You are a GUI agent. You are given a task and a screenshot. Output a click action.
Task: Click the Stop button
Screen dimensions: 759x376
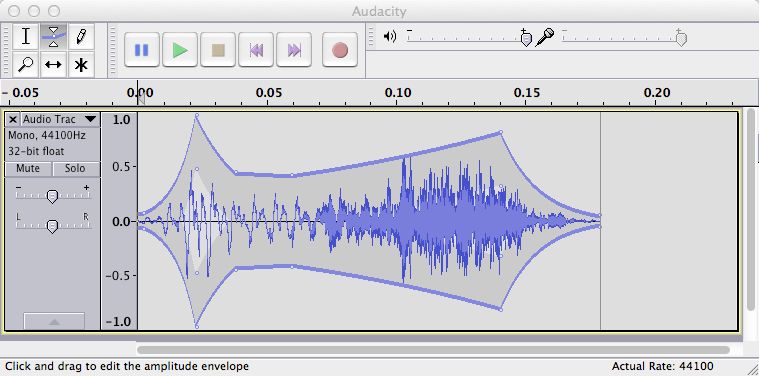pyautogui.click(x=218, y=50)
